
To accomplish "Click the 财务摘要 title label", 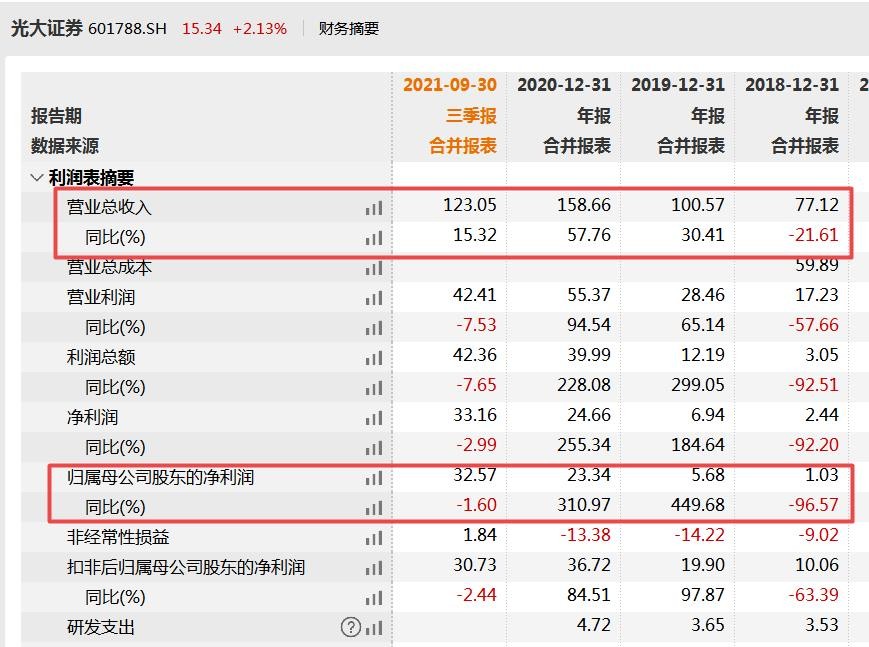I will click(x=349, y=29).
